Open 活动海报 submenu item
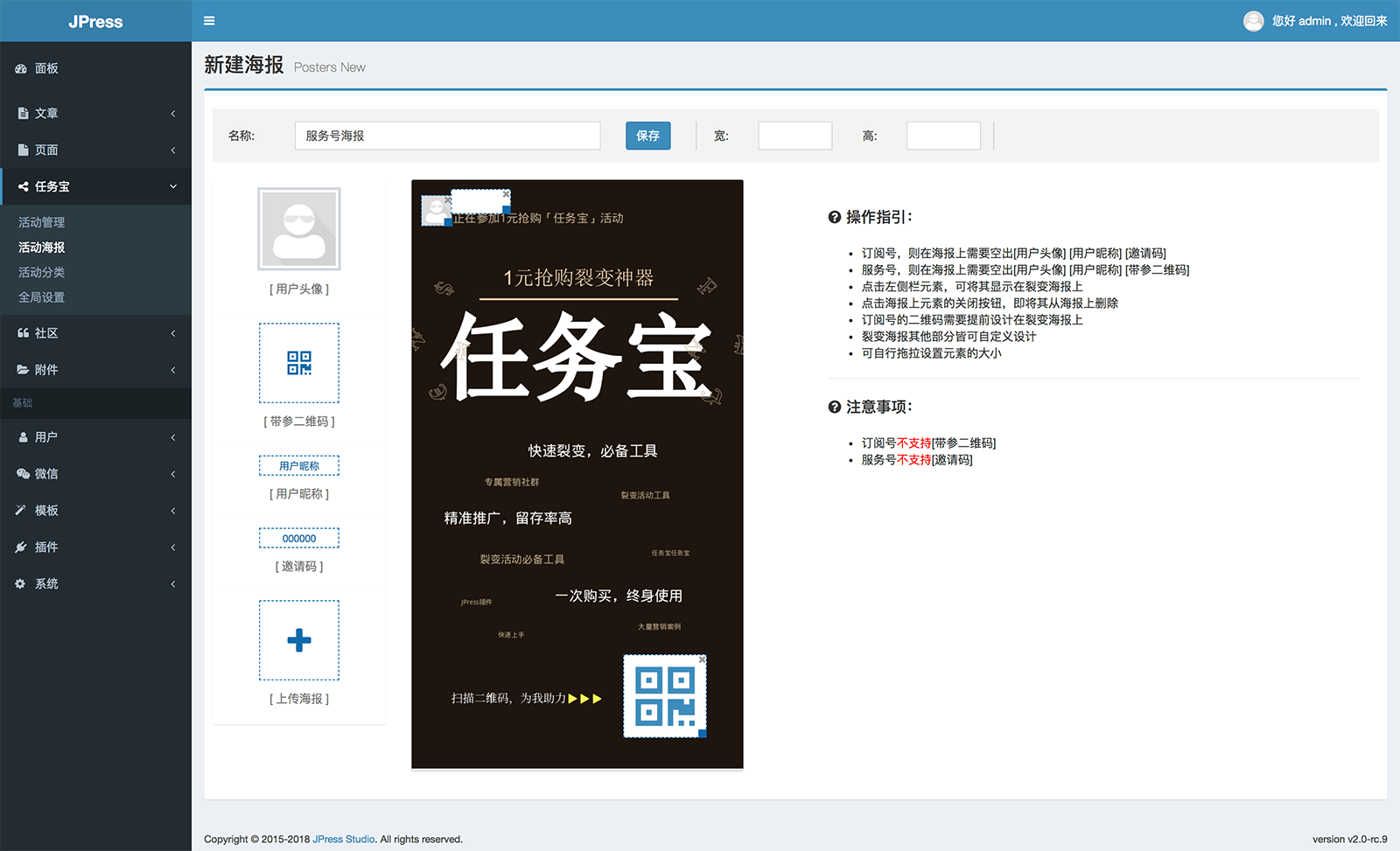The image size is (1400, 851). point(41,248)
